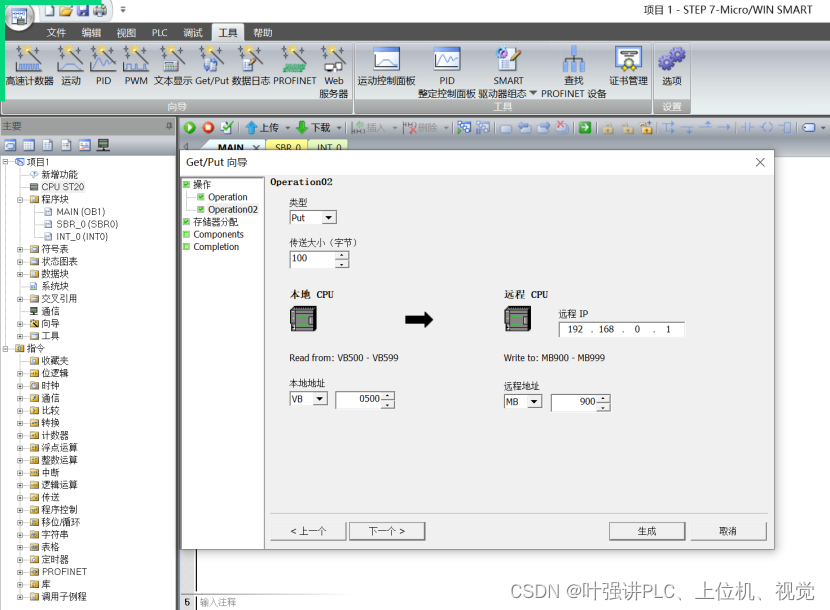Open the Motion control panel (运动控制面板)
This screenshot has width=830, height=610.
(386, 65)
